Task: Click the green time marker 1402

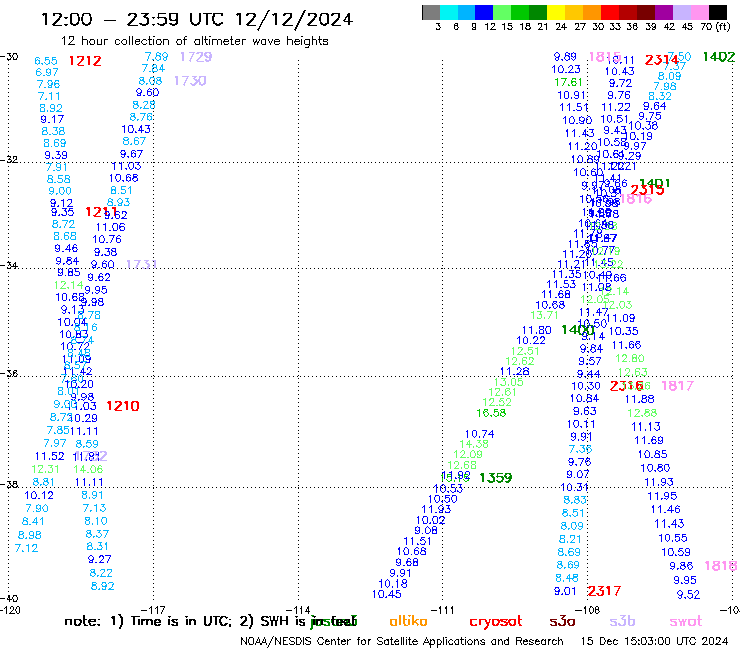Action: 719,57
